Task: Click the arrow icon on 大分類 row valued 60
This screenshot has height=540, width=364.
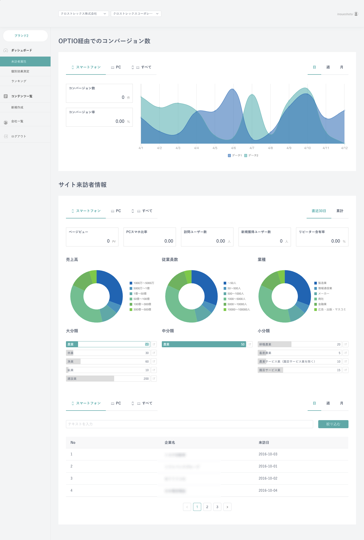Action: pyautogui.click(x=154, y=361)
